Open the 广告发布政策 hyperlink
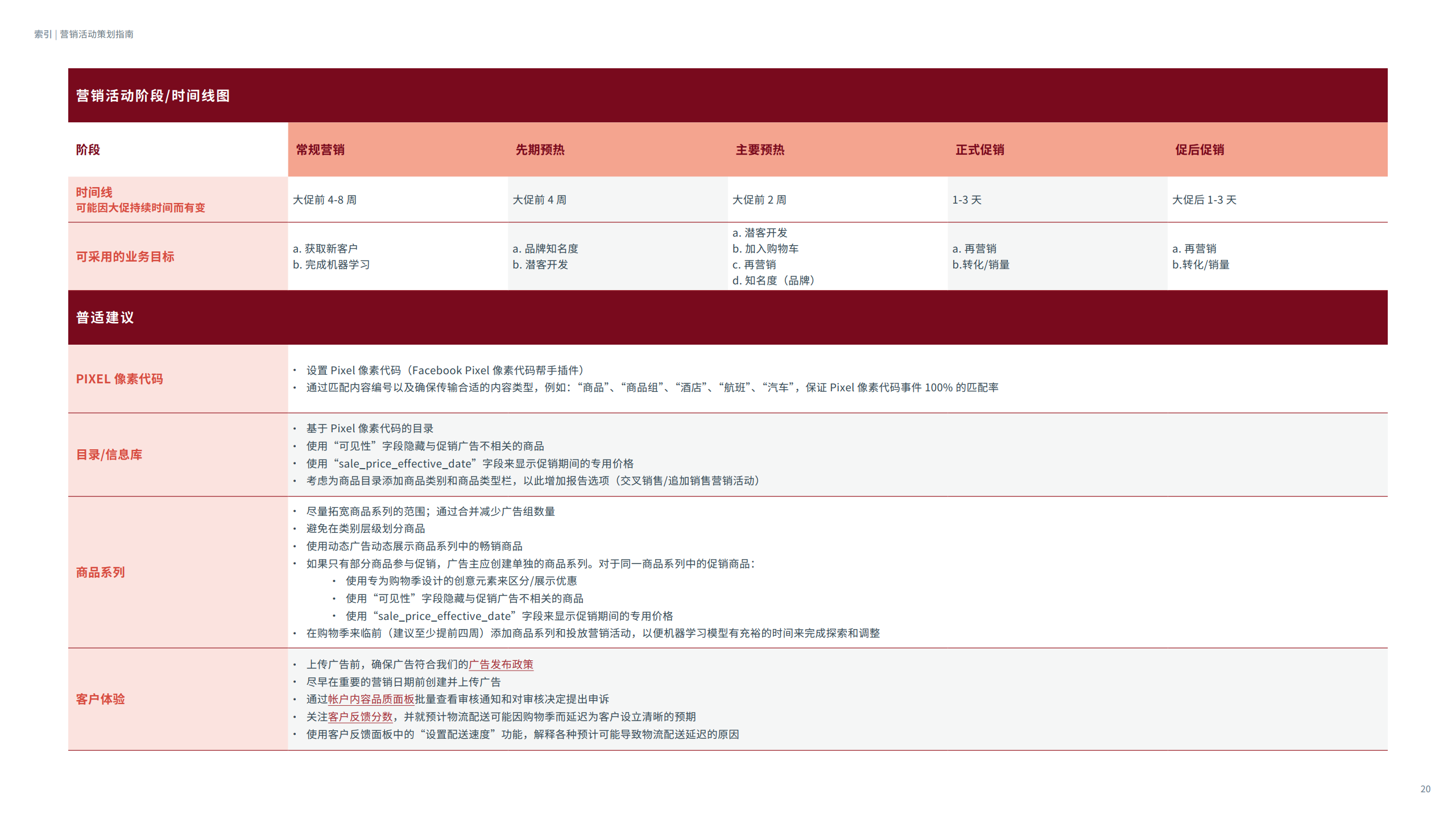 [500, 664]
